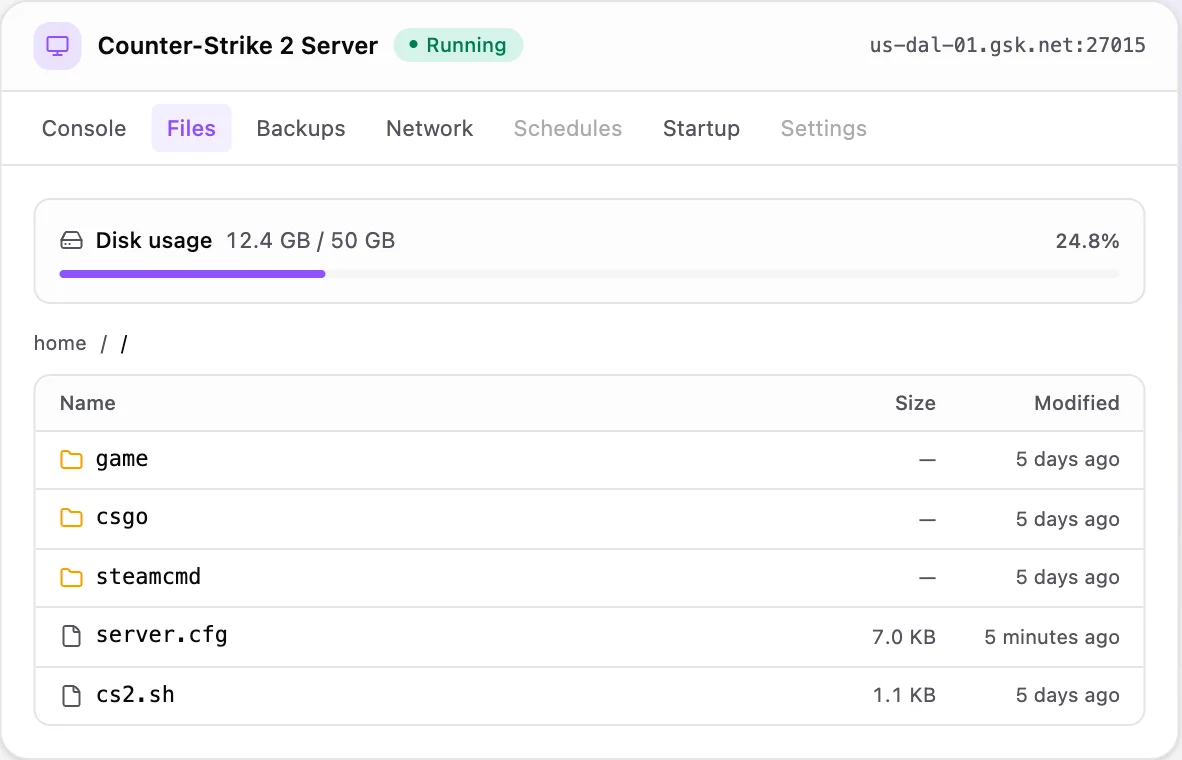Click the 5 minutes ago modified time
This screenshot has width=1182, height=760.
(1052, 637)
